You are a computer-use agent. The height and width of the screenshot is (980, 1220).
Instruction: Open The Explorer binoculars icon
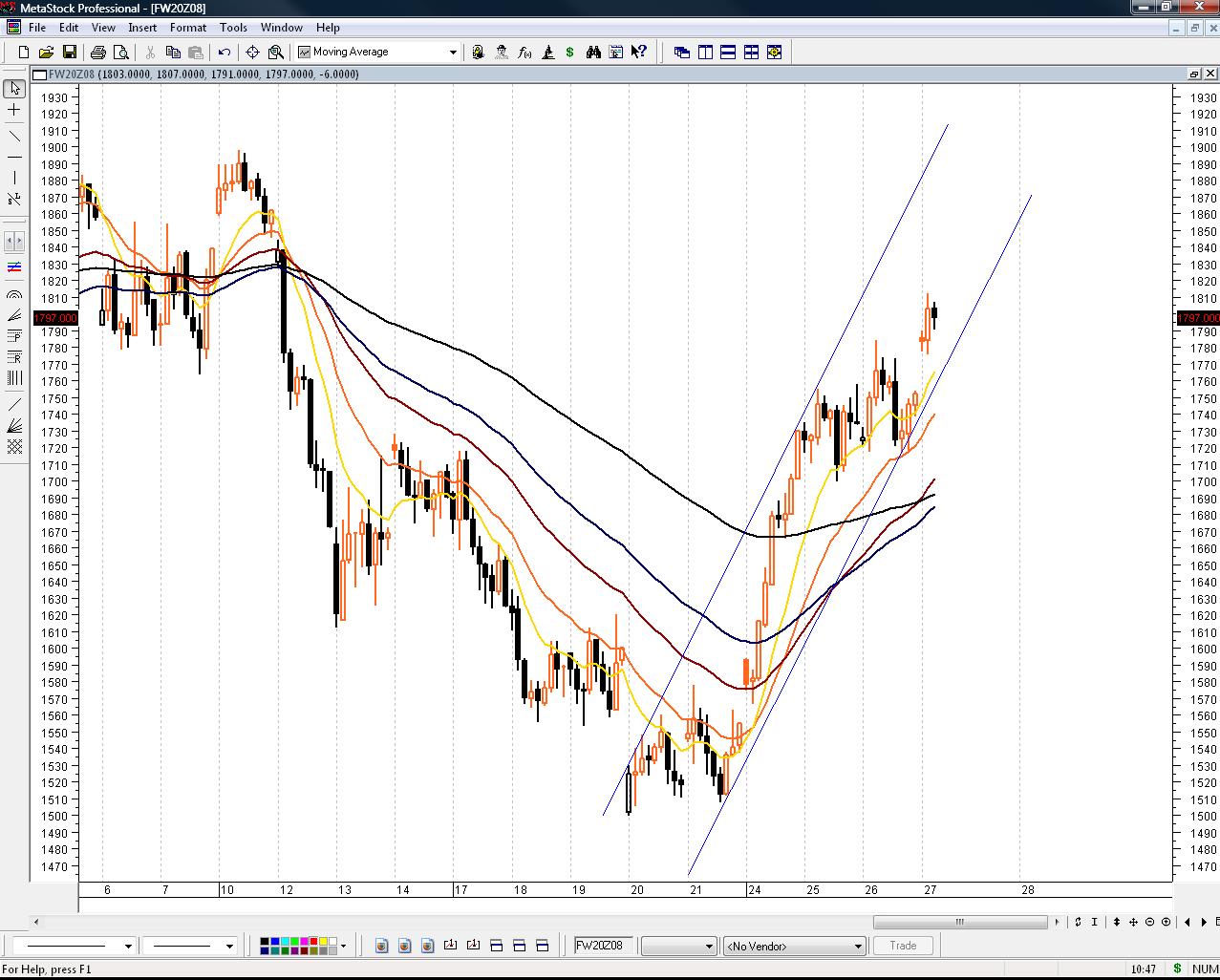[x=593, y=53]
